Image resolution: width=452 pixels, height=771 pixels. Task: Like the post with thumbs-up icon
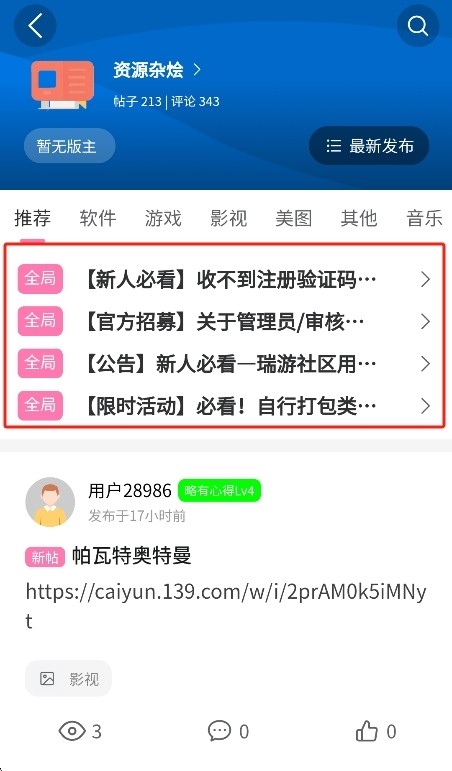pyautogui.click(x=366, y=731)
